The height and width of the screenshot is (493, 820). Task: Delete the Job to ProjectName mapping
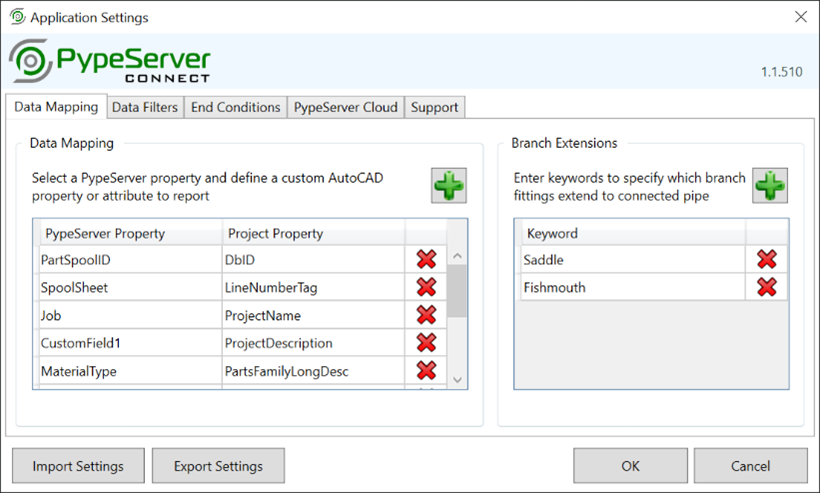[426, 316]
